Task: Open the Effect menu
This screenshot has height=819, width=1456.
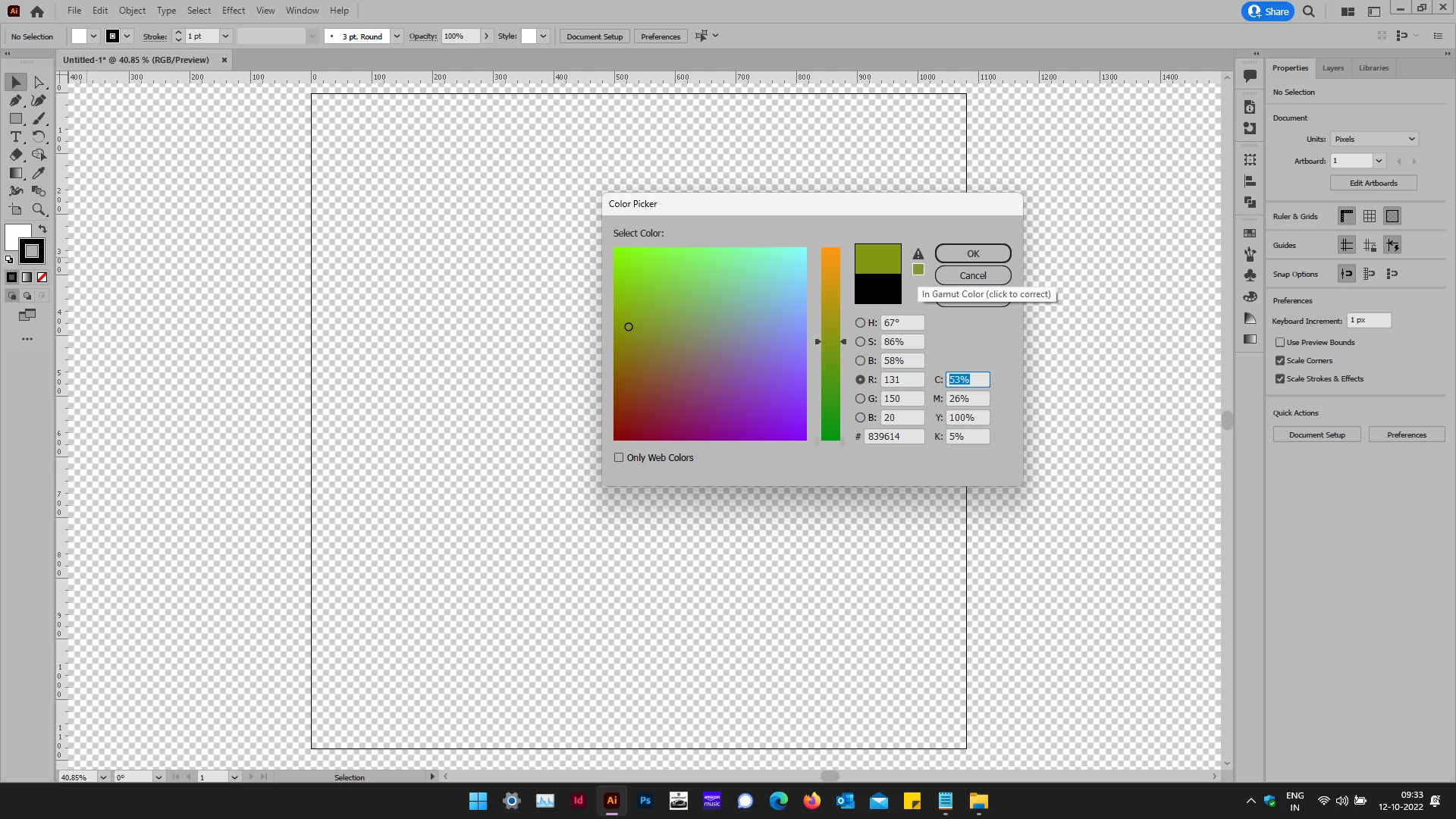Action: coord(233,11)
